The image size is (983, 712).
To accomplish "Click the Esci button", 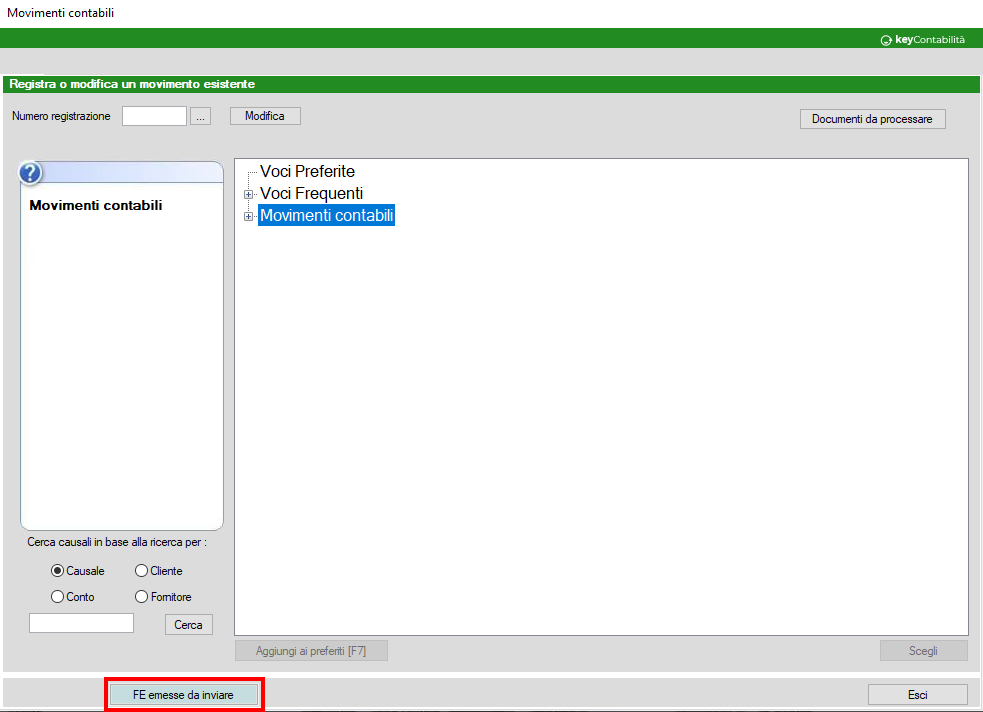I will 918,694.
